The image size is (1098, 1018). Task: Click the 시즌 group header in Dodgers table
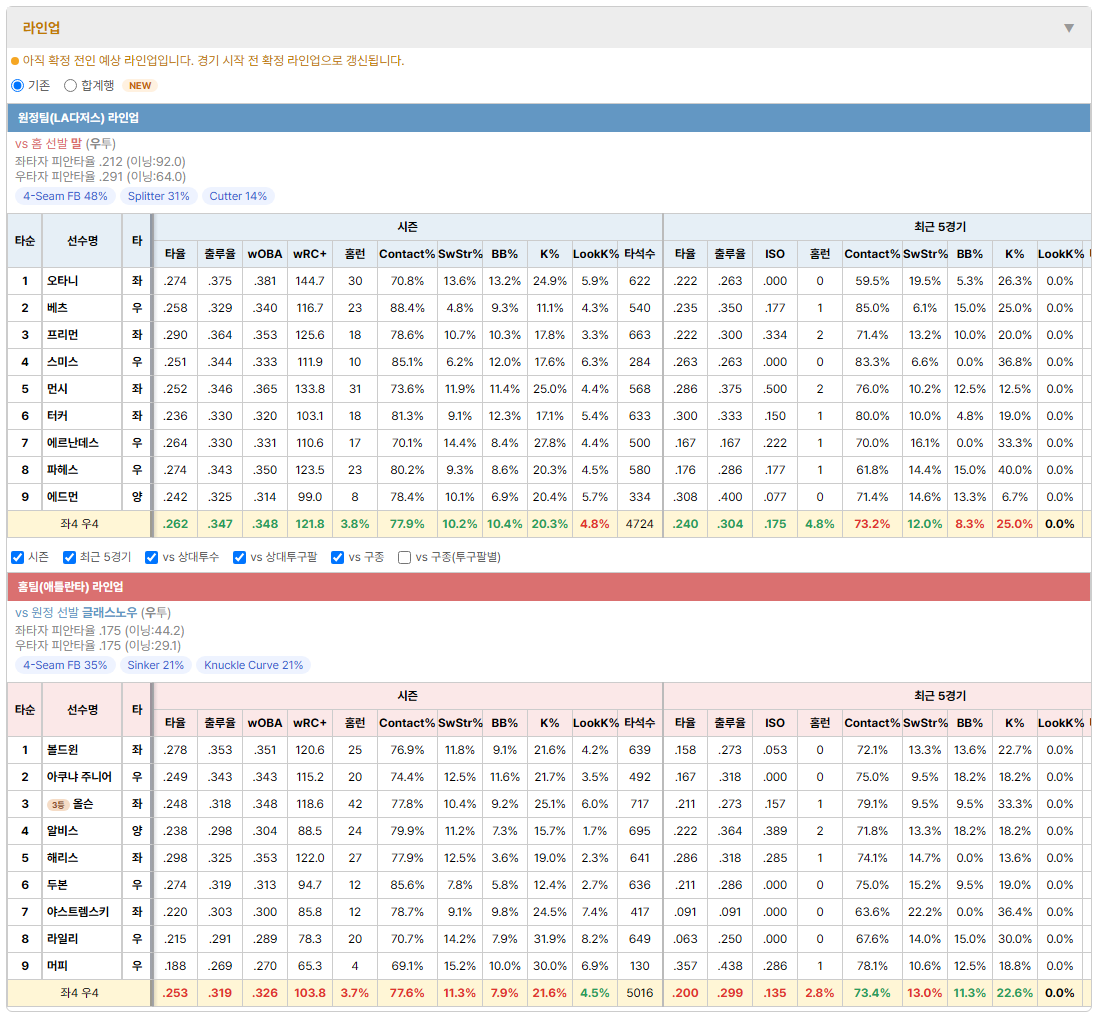coord(408,227)
